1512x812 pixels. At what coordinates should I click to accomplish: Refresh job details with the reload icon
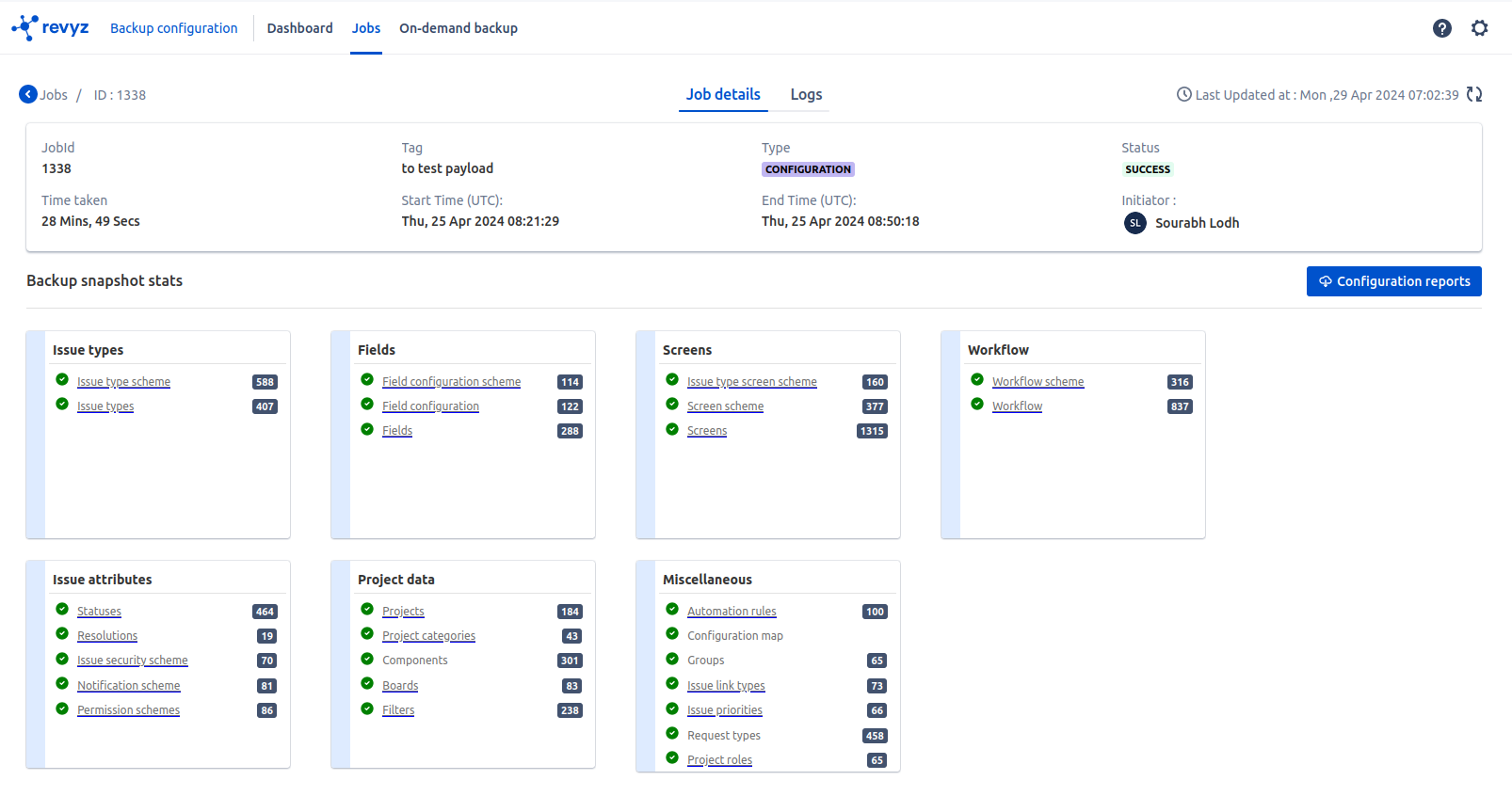tap(1473, 94)
